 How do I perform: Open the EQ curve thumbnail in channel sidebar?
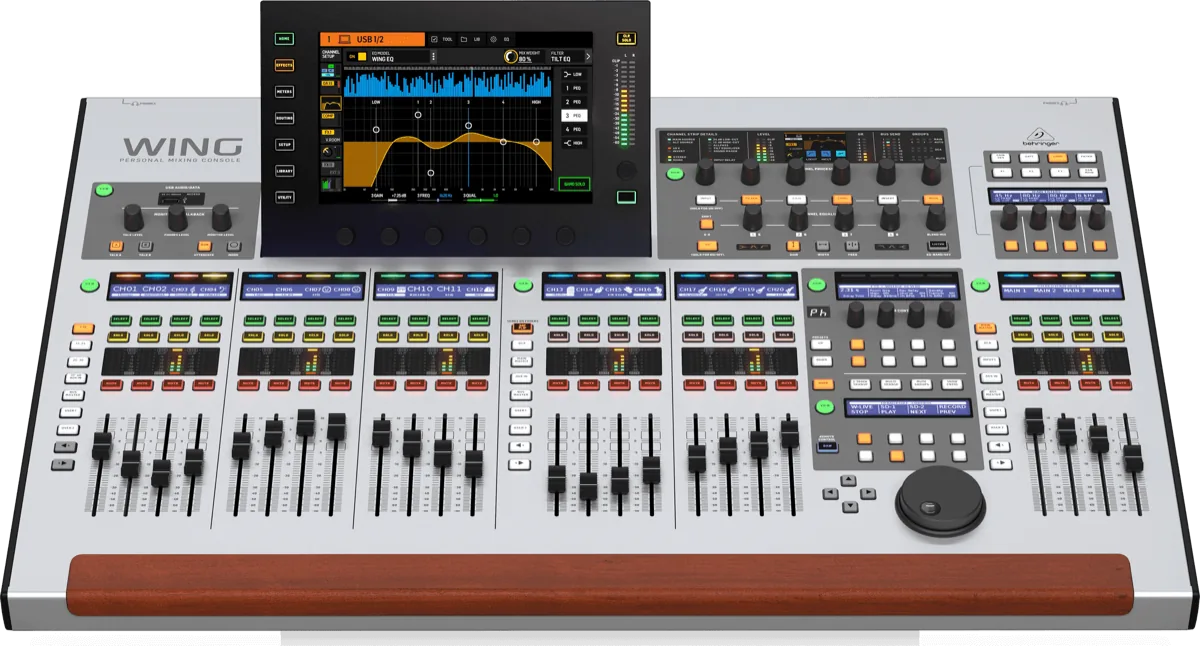pyautogui.click(x=331, y=103)
